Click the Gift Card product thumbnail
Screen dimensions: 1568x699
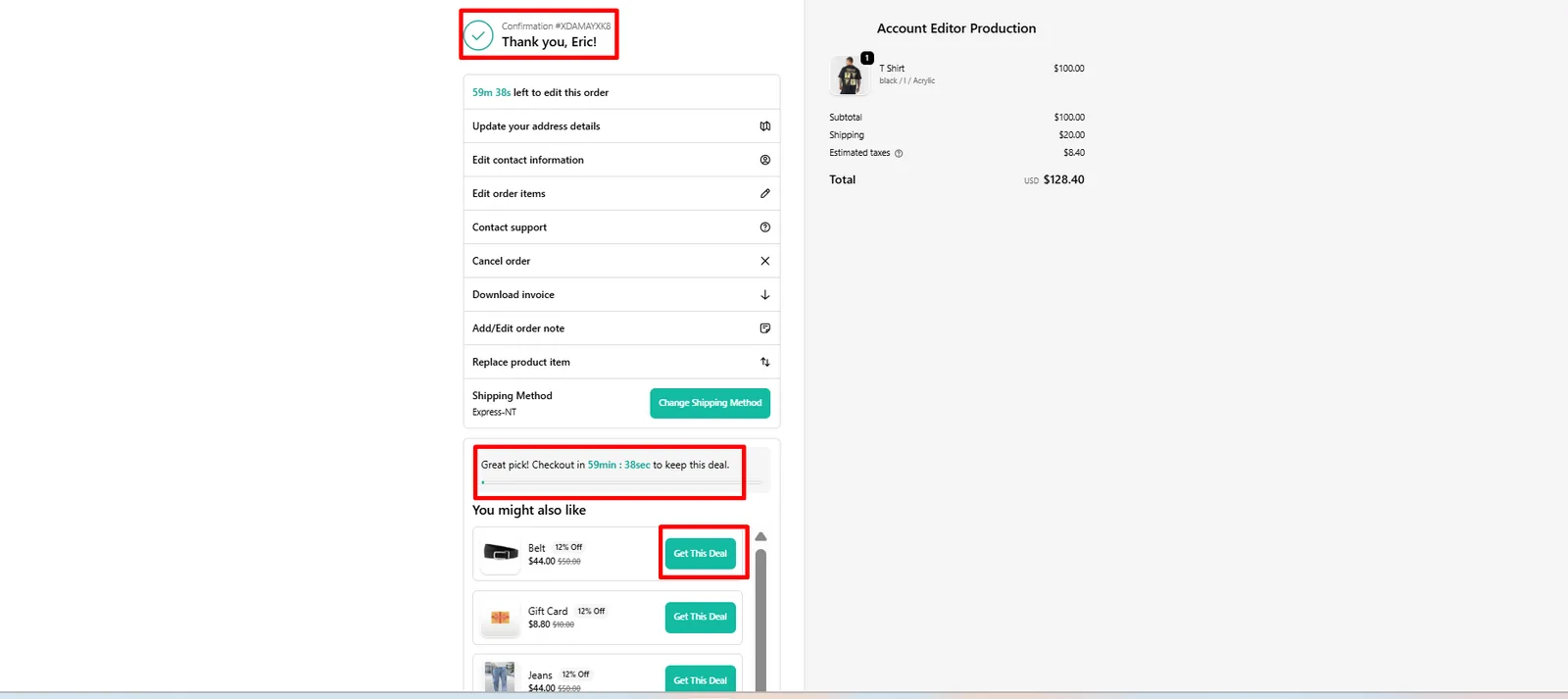[501, 618]
